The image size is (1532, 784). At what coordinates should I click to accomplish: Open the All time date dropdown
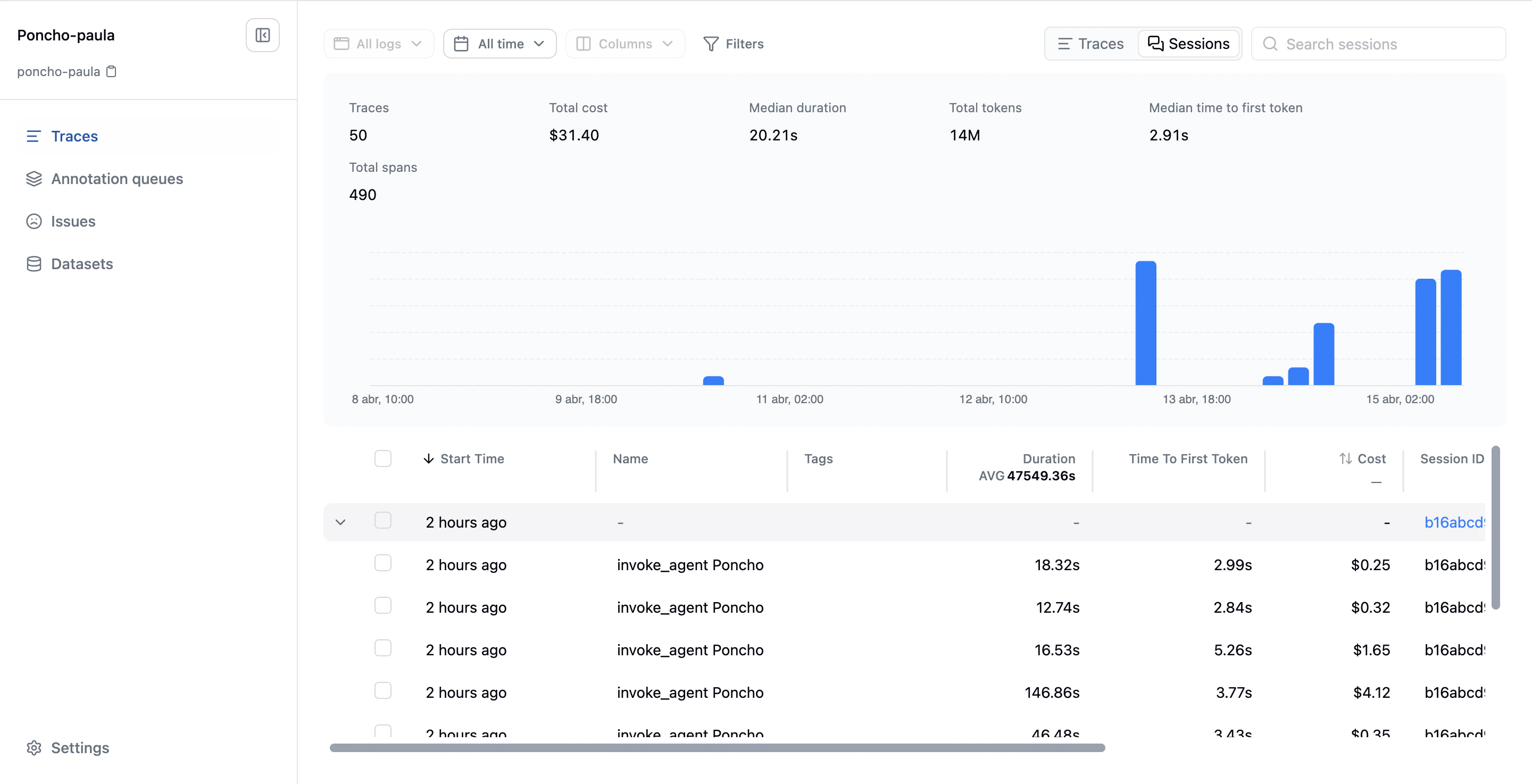(x=499, y=44)
